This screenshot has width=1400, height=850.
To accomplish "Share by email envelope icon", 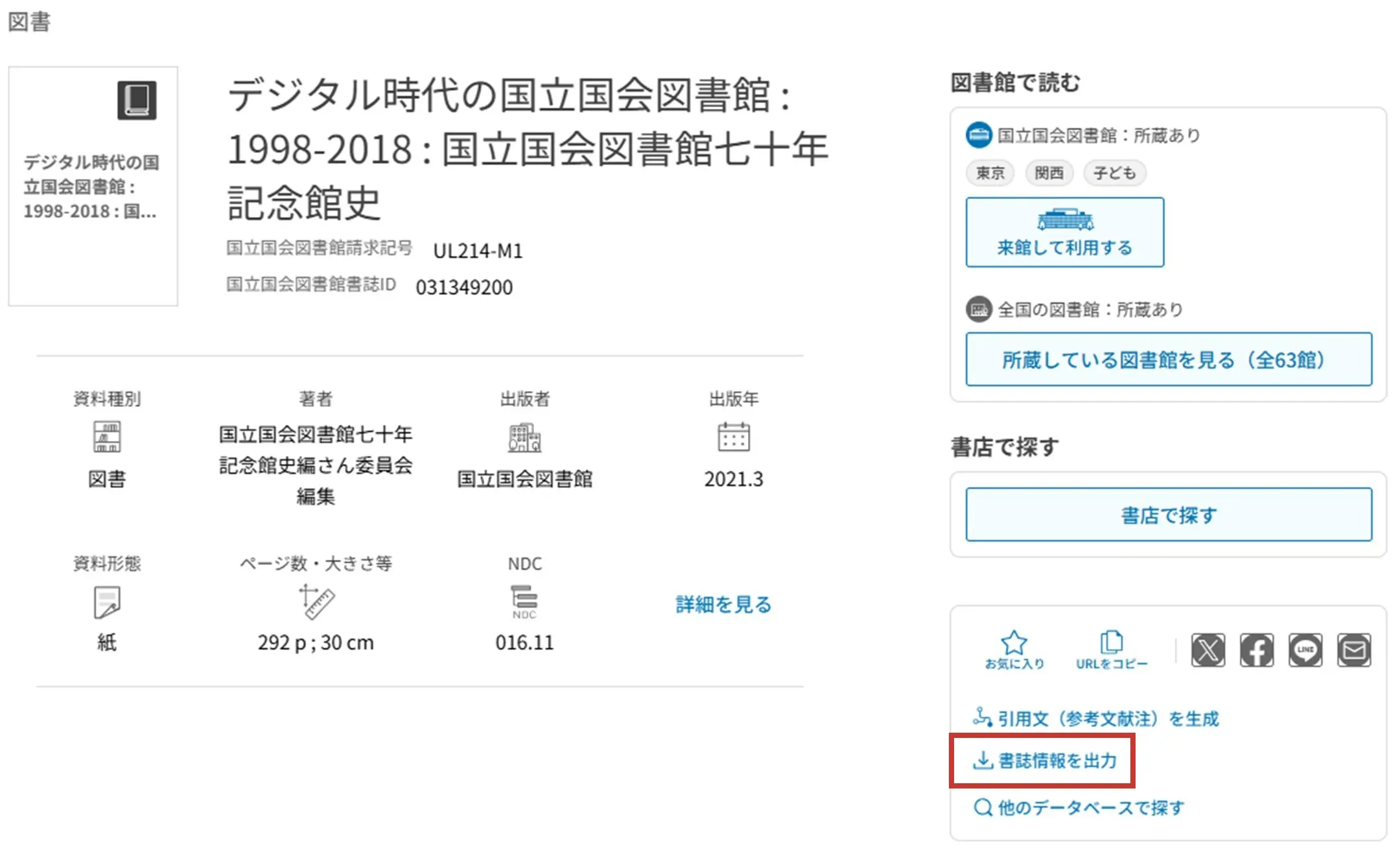I will (1354, 650).
